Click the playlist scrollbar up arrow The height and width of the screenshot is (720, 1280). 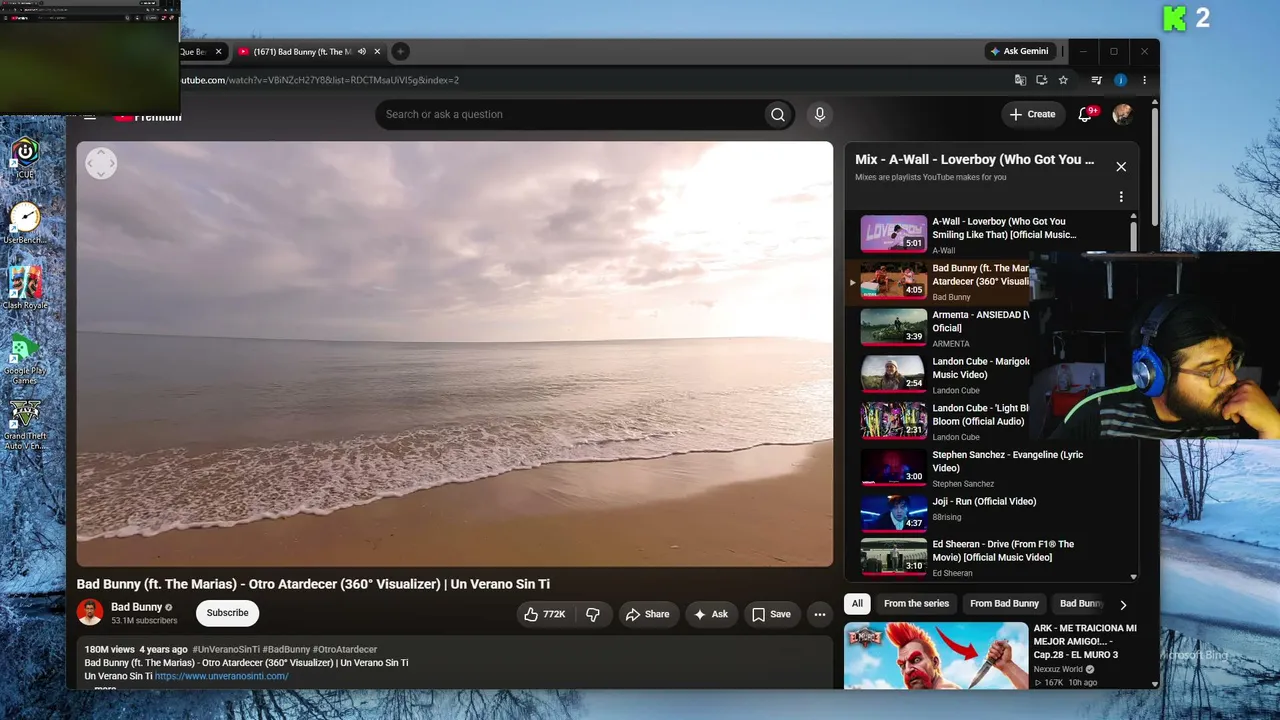click(x=1133, y=216)
